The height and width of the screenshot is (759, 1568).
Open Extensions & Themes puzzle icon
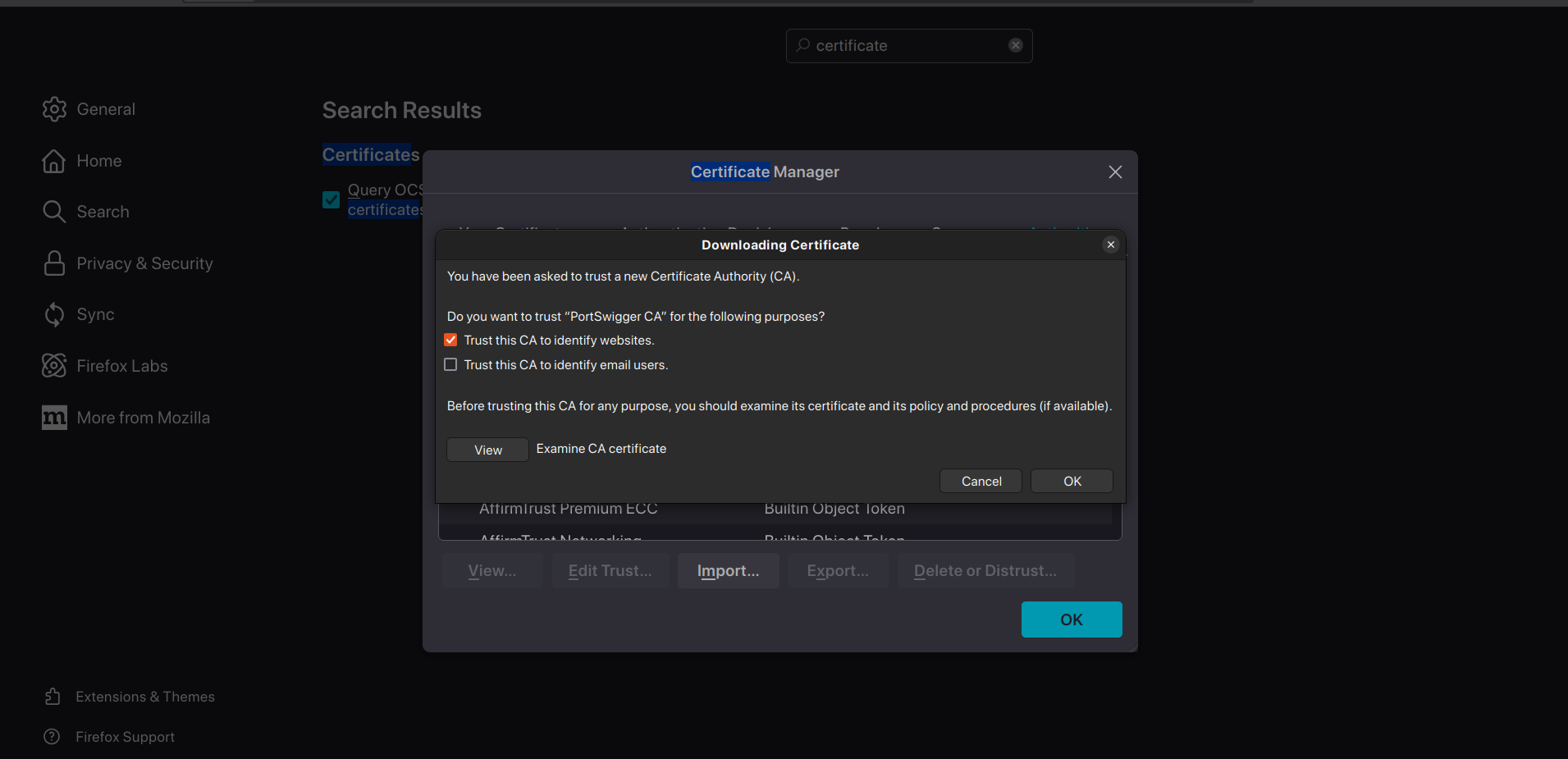53,697
